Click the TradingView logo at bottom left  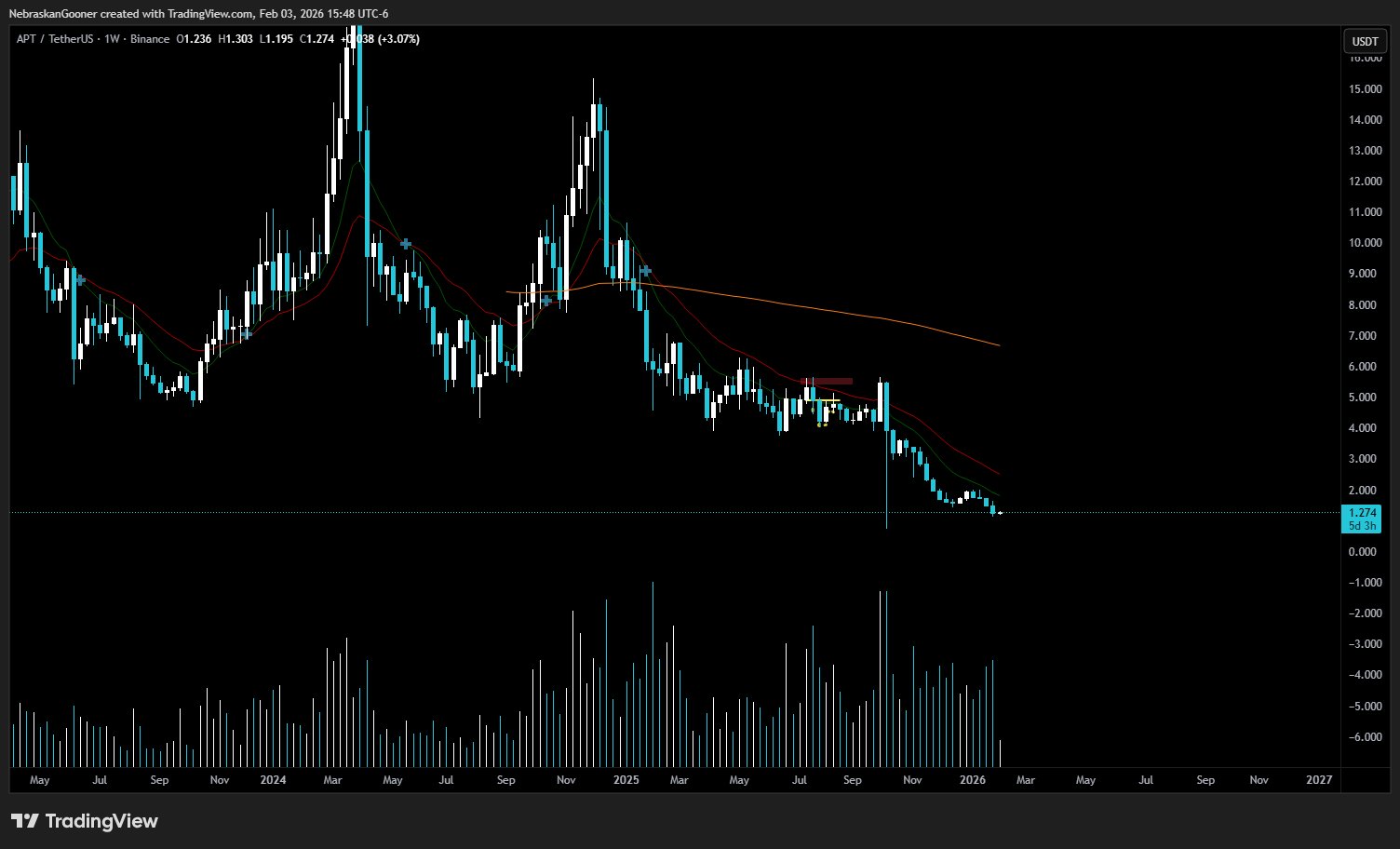(85, 821)
